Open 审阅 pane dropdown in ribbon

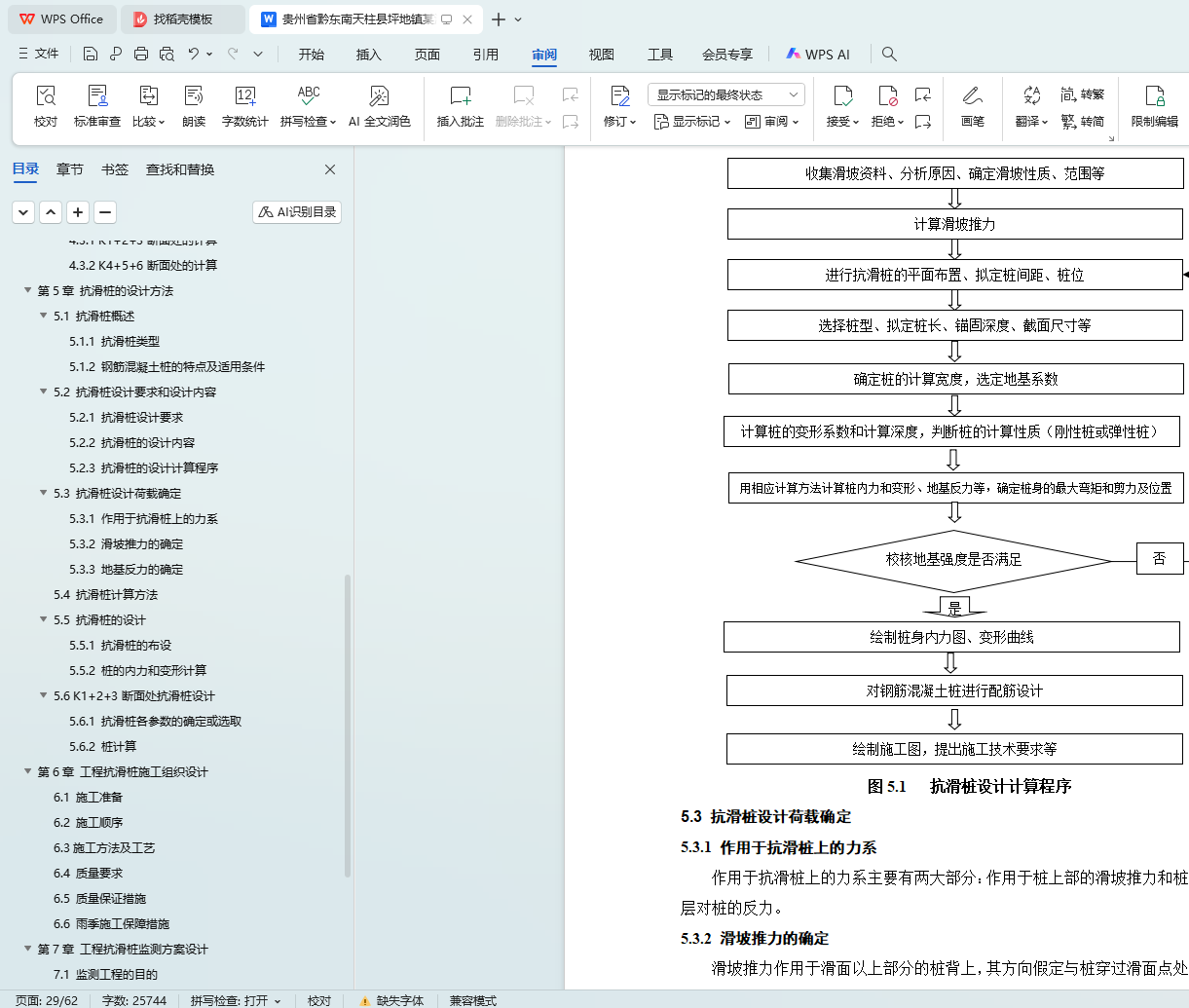771,122
